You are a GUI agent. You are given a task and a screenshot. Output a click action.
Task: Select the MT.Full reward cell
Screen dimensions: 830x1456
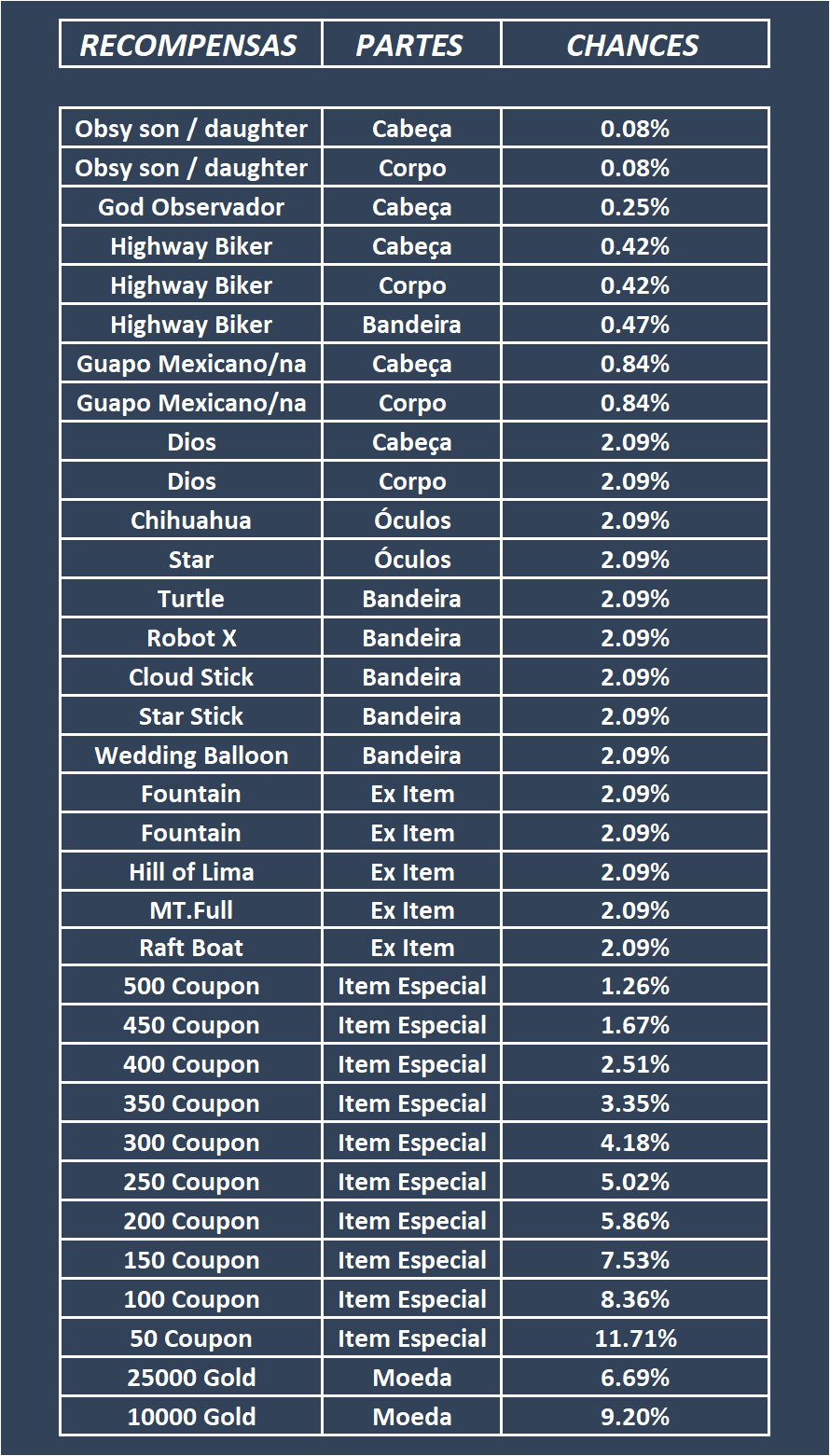click(191, 910)
